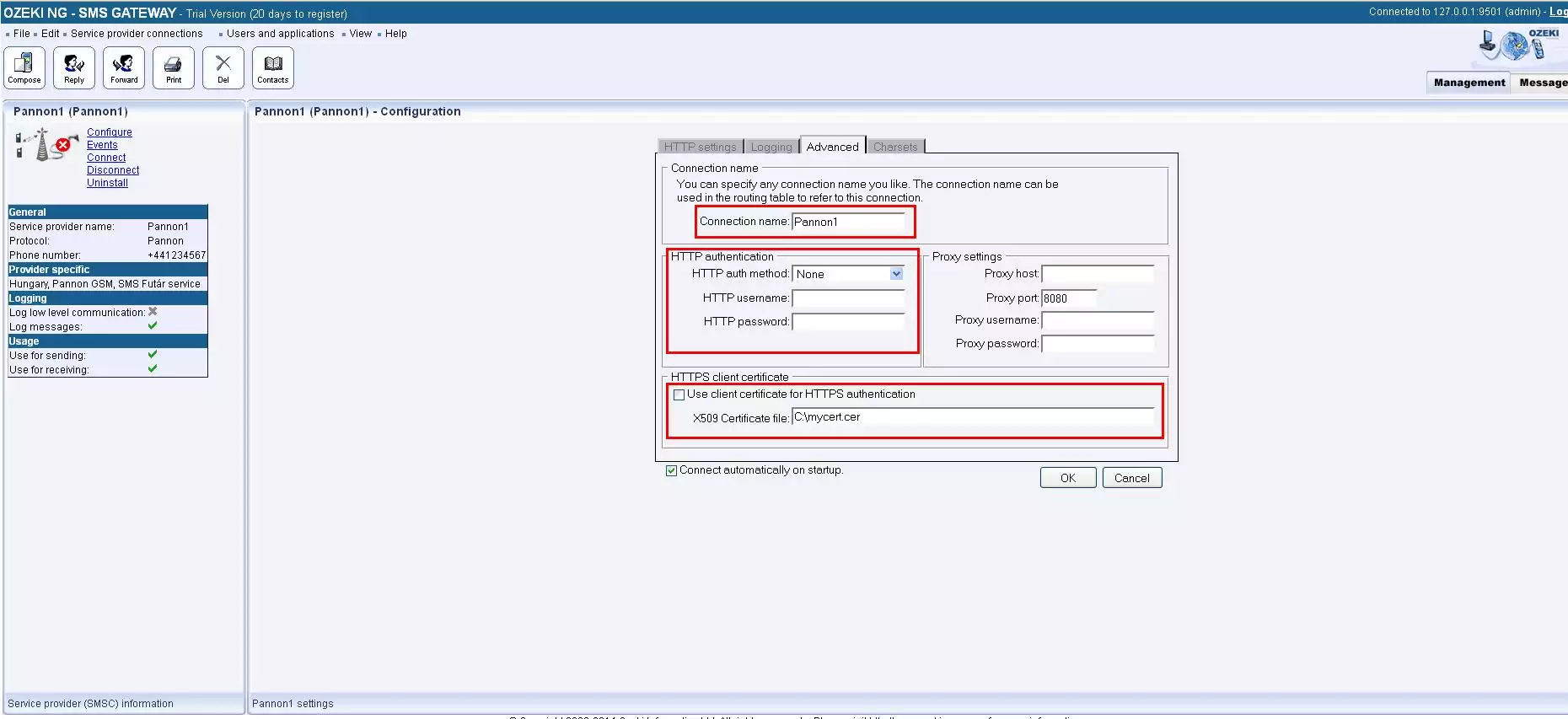Switch to the Logging tab
The height and width of the screenshot is (719, 1568).
coord(771,147)
